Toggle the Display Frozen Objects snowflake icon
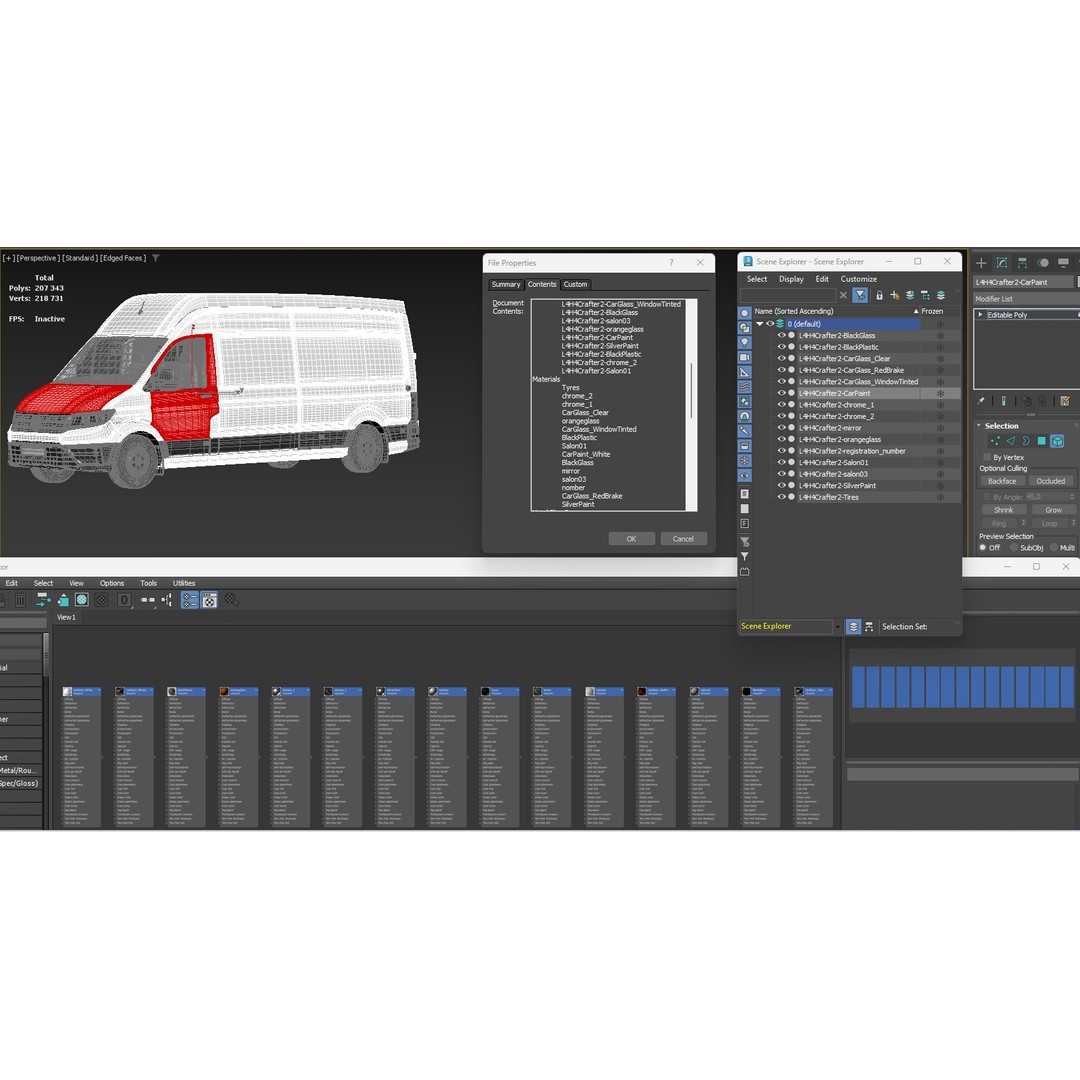Image resolution: width=1080 pixels, height=1080 pixels. tap(745, 460)
